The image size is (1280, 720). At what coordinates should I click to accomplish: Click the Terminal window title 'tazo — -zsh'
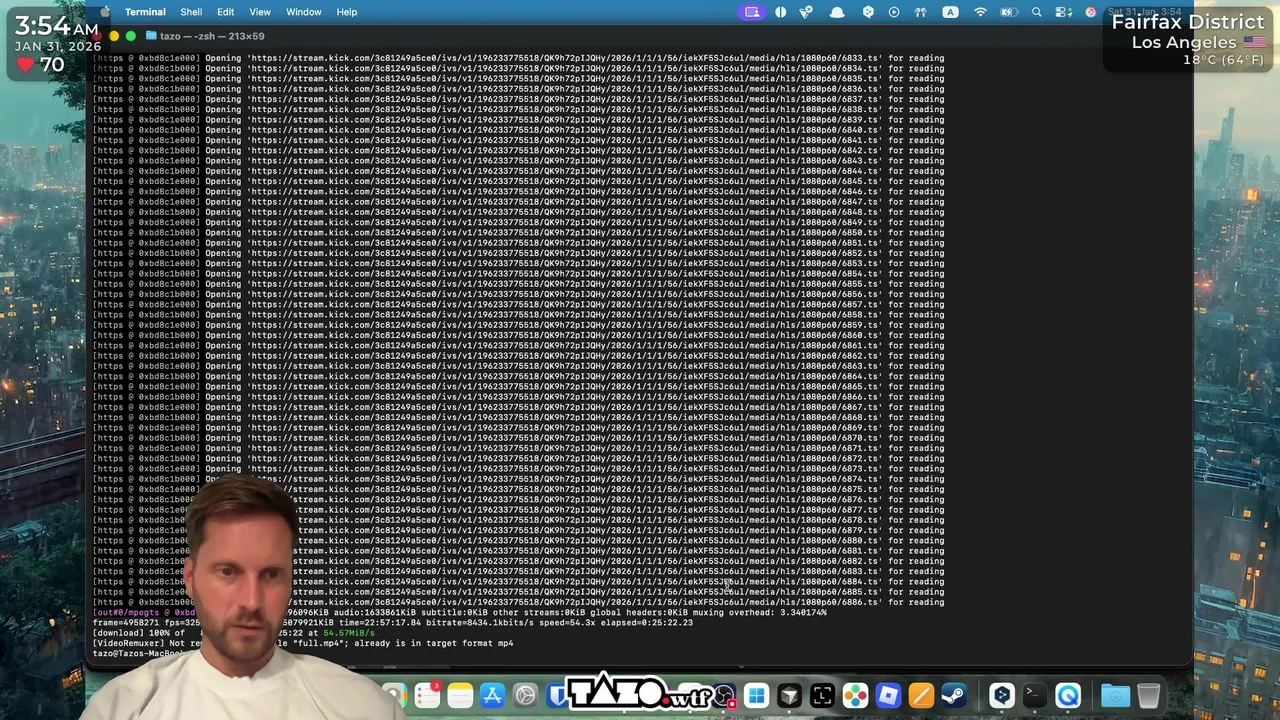[212, 36]
